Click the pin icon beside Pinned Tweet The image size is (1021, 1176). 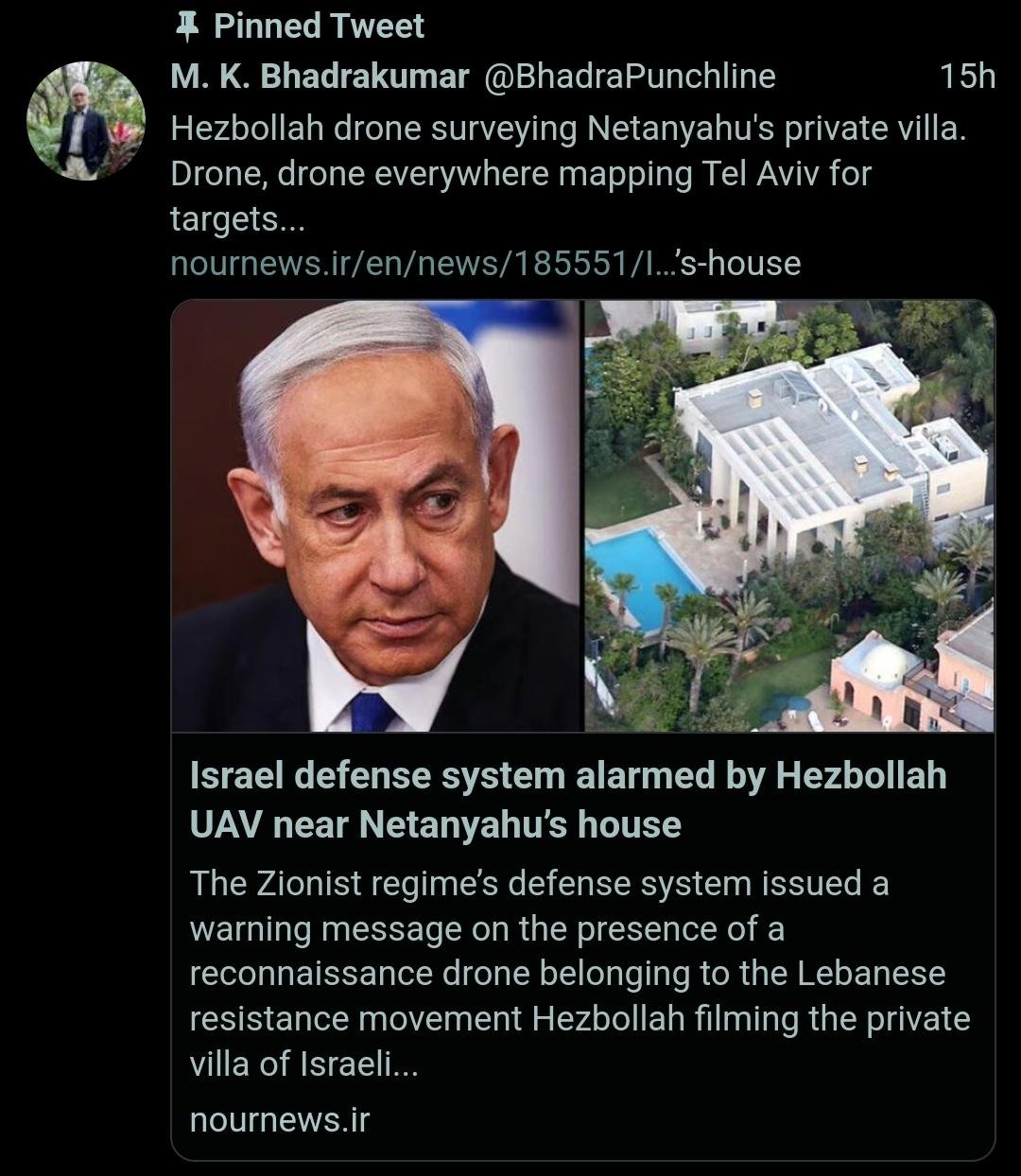click(186, 27)
